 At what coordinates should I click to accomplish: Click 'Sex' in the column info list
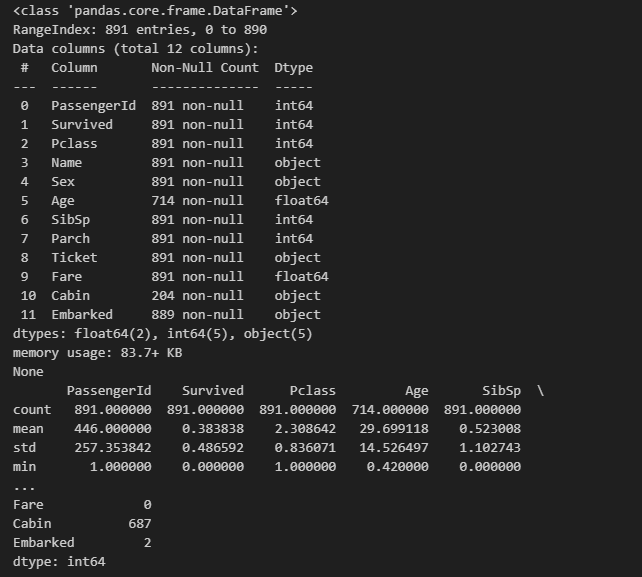(x=63, y=182)
